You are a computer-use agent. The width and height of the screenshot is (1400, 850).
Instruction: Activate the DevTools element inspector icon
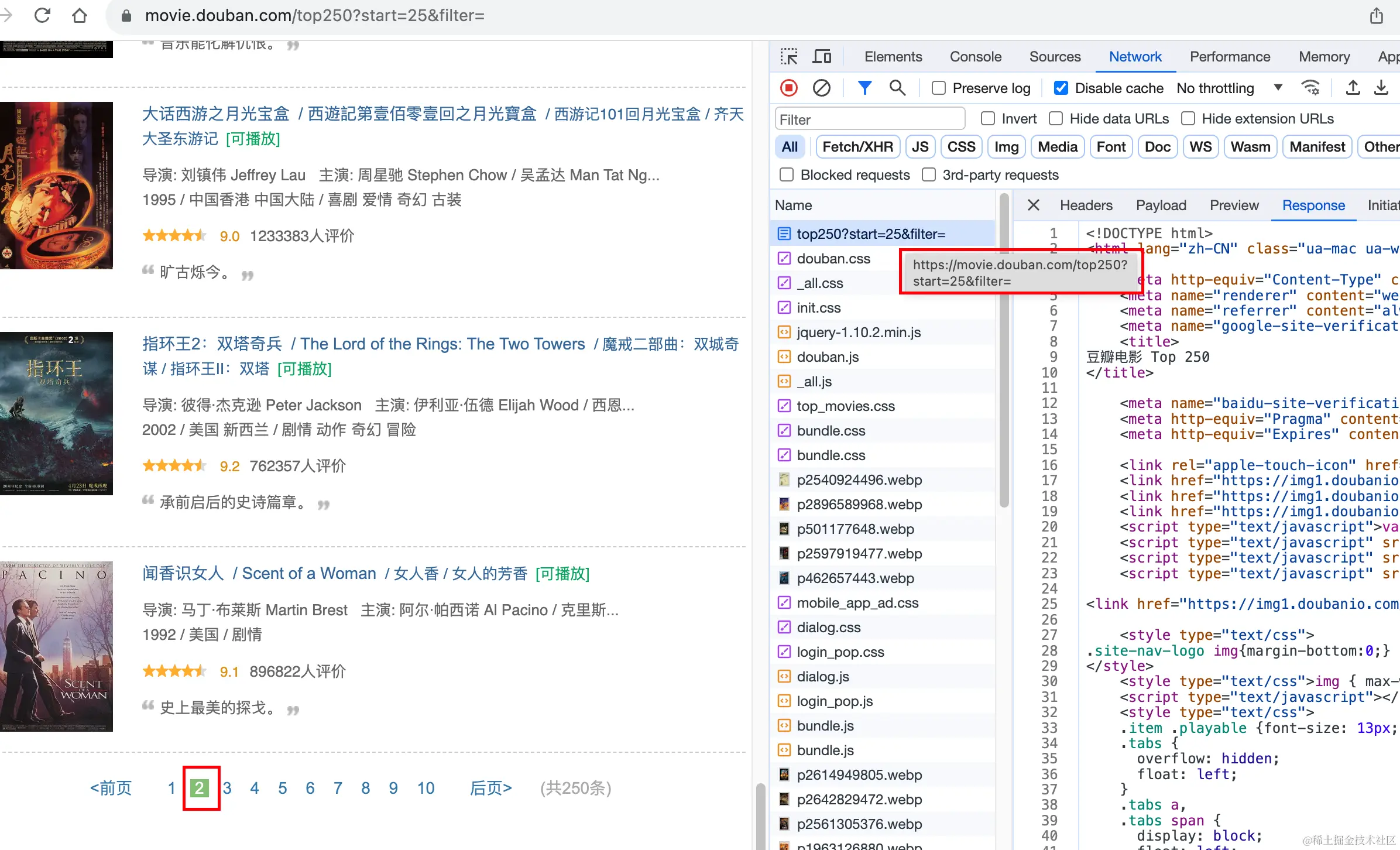[788, 57]
